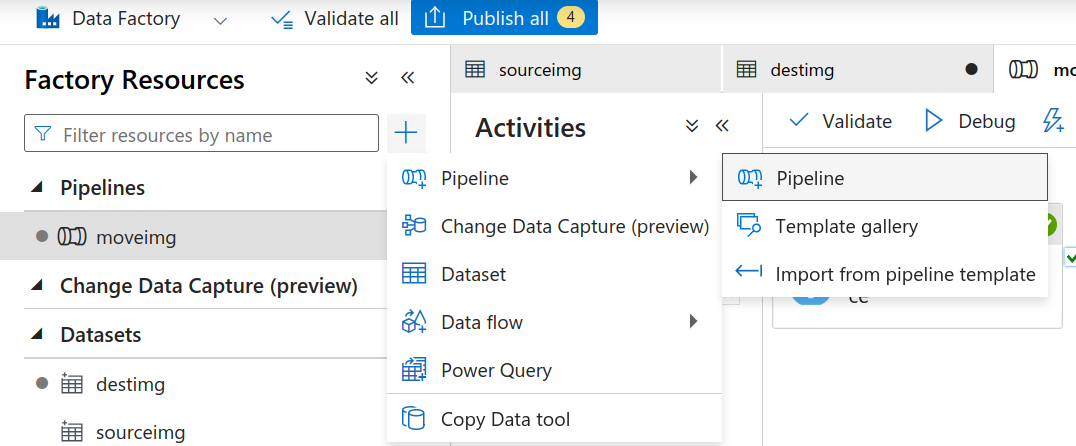Viewport: 1076px width, 446px height.
Task: Select Import from pipeline template
Action: pyautogui.click(x=885, y=274)
